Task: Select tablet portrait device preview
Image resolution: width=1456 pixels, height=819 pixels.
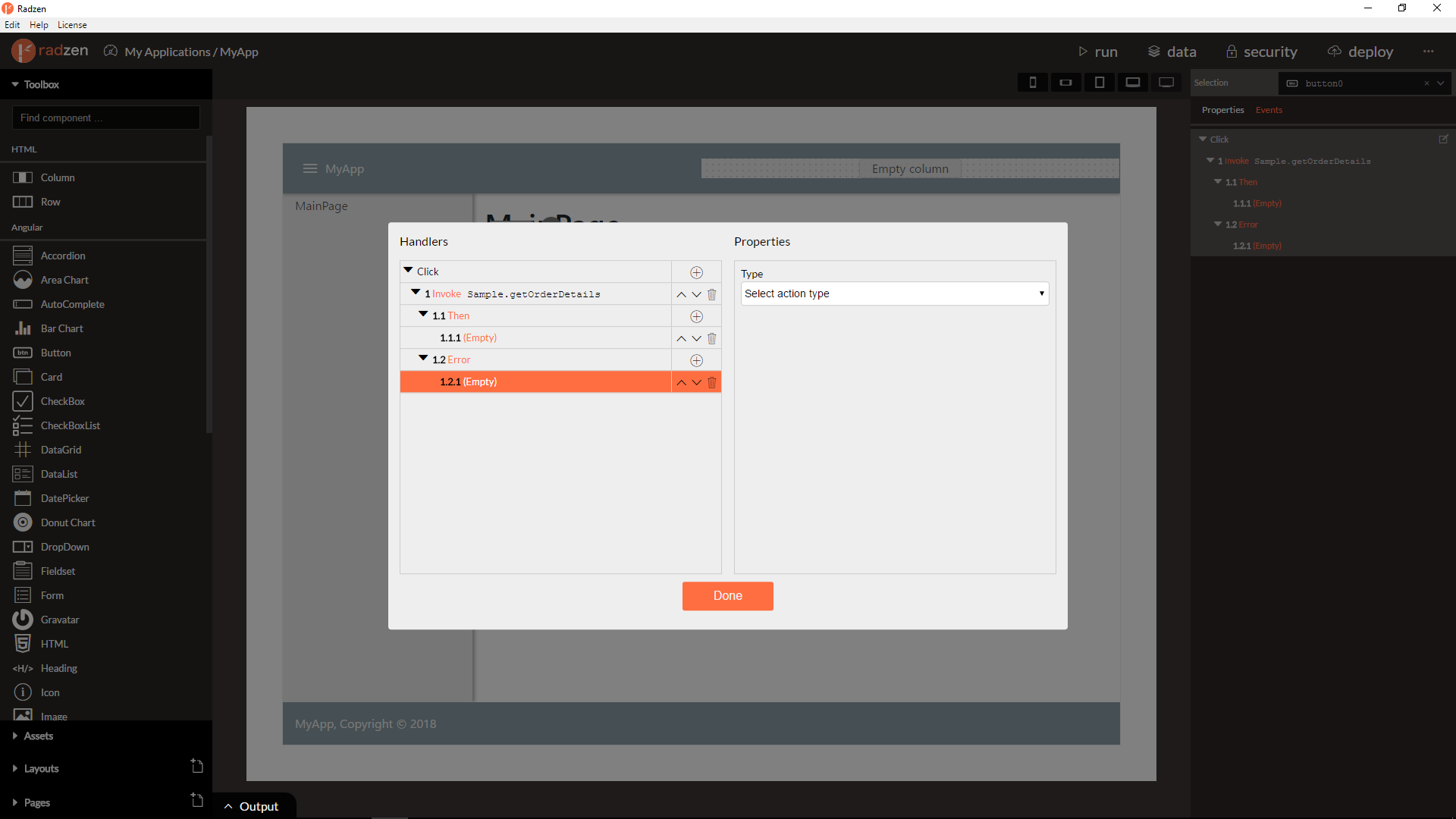Action: 1099,83
